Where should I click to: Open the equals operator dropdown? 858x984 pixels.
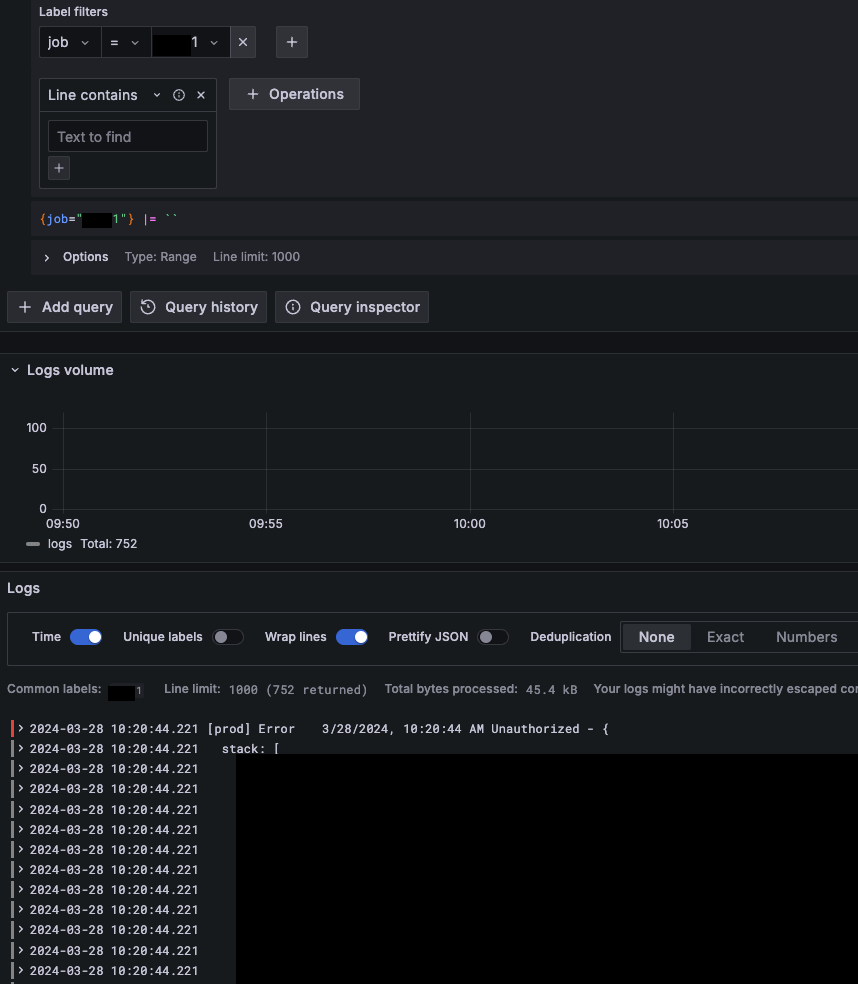(x=126, y=42)
